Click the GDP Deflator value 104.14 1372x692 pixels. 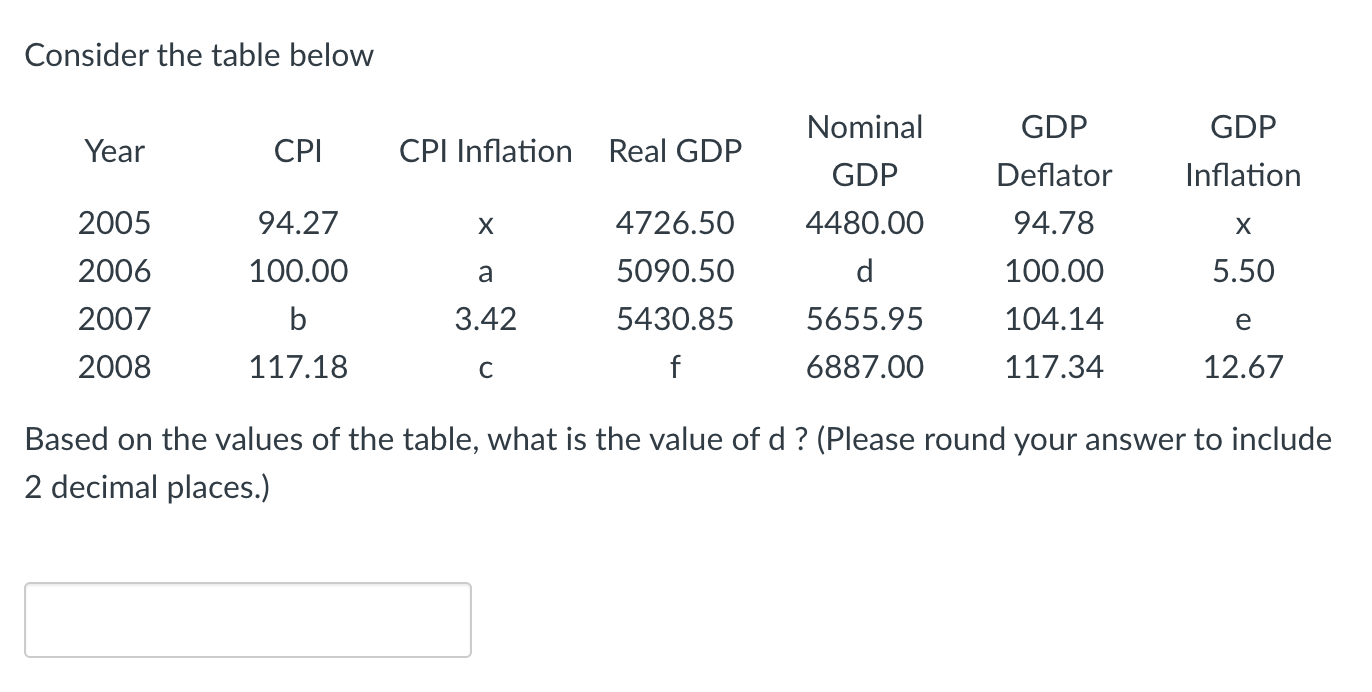tap(1054, 319)
